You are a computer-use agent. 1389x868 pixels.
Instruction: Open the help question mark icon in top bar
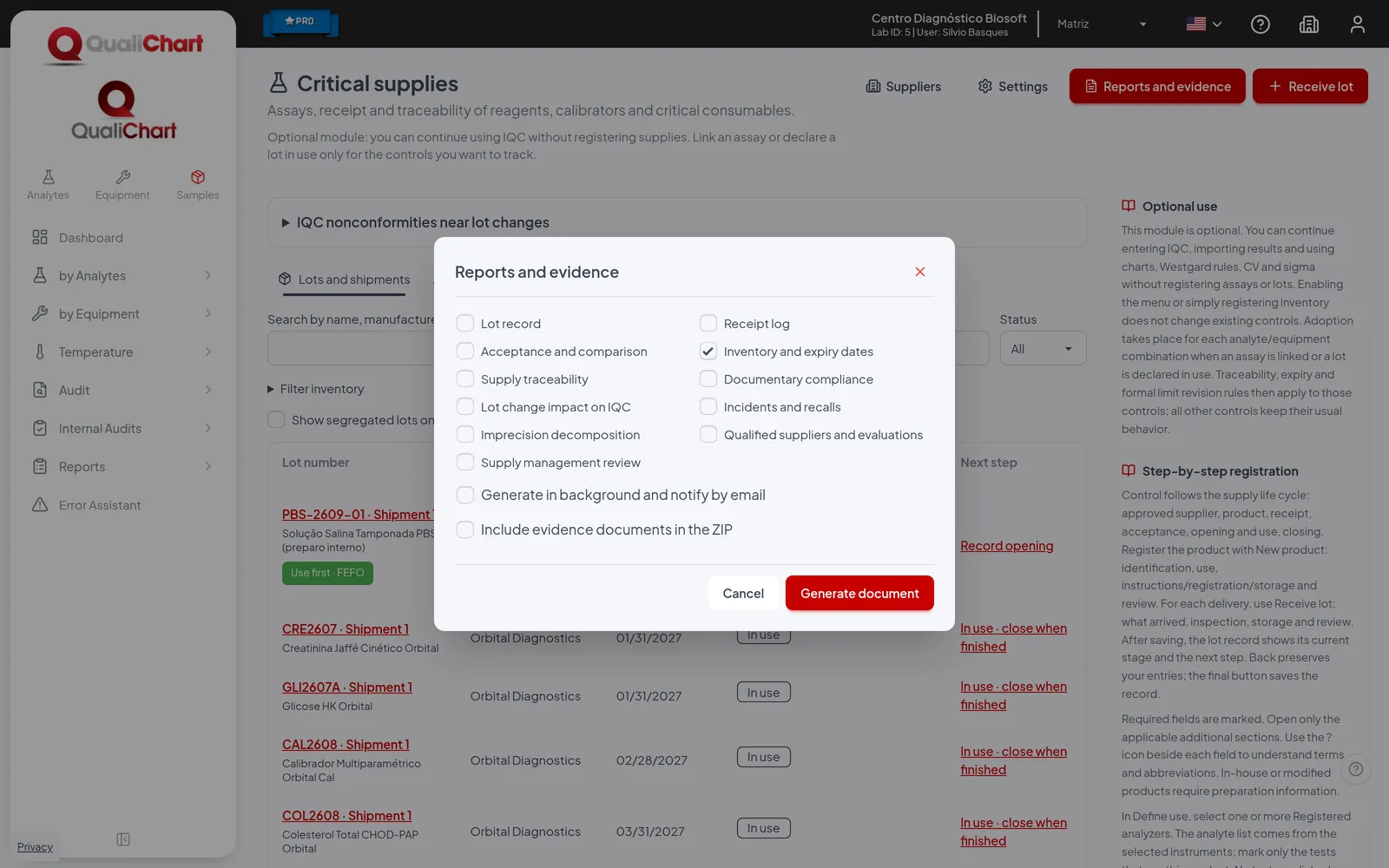[1260, 24]
